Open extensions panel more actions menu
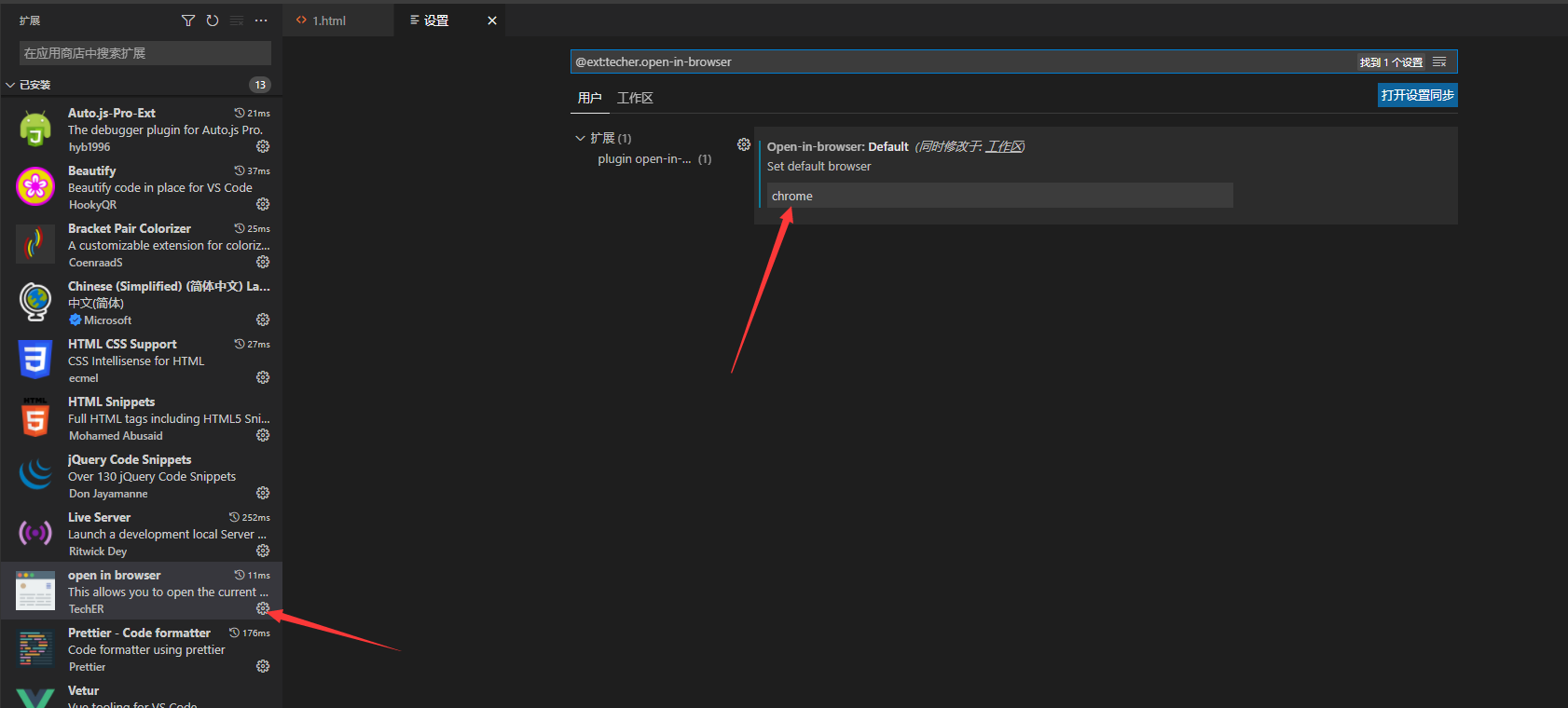This screenshot has height=708, width=1568. 261,20
